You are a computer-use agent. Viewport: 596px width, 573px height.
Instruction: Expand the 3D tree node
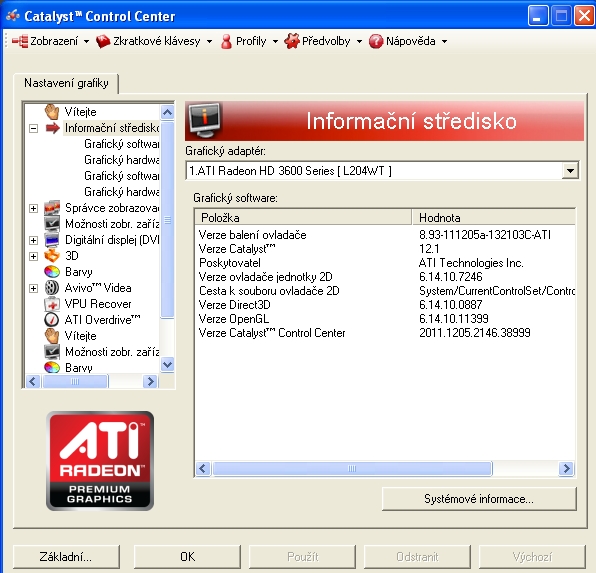click(33, 256)
